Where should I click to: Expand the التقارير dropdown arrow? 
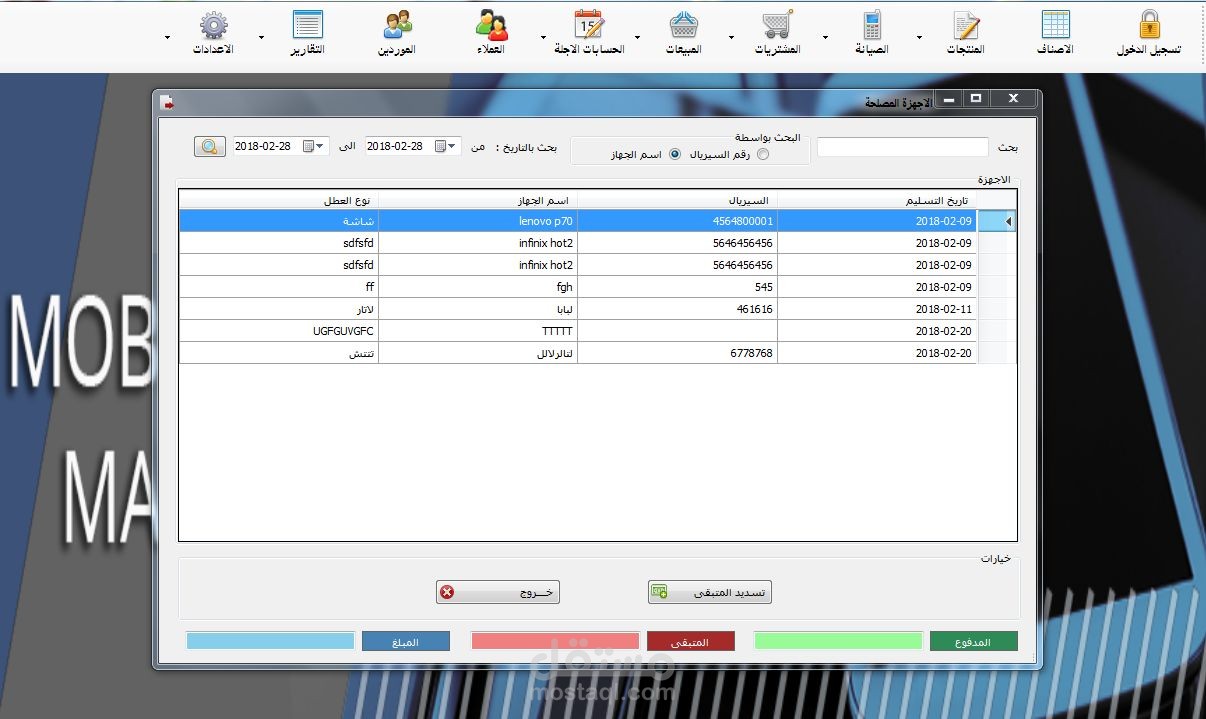tap(261, 37)
